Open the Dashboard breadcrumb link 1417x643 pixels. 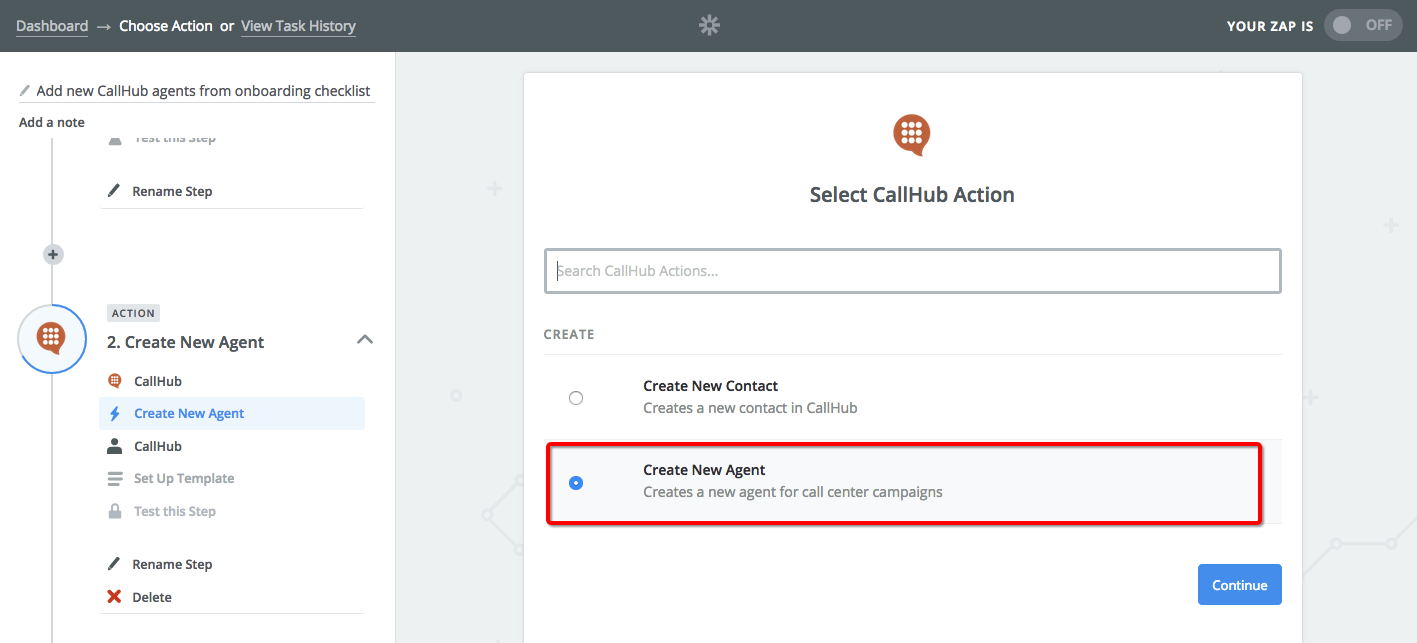pos(52,26)
